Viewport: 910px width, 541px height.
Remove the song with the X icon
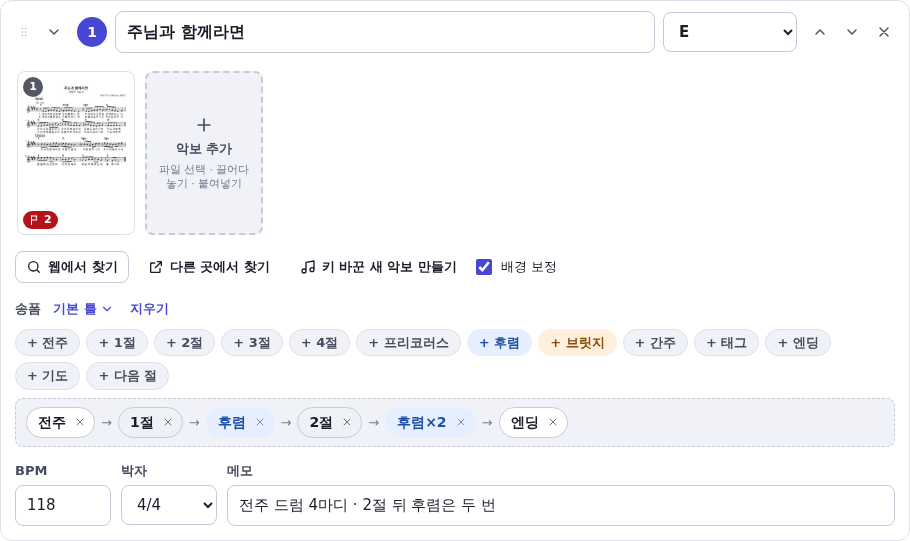coord(883,32)
